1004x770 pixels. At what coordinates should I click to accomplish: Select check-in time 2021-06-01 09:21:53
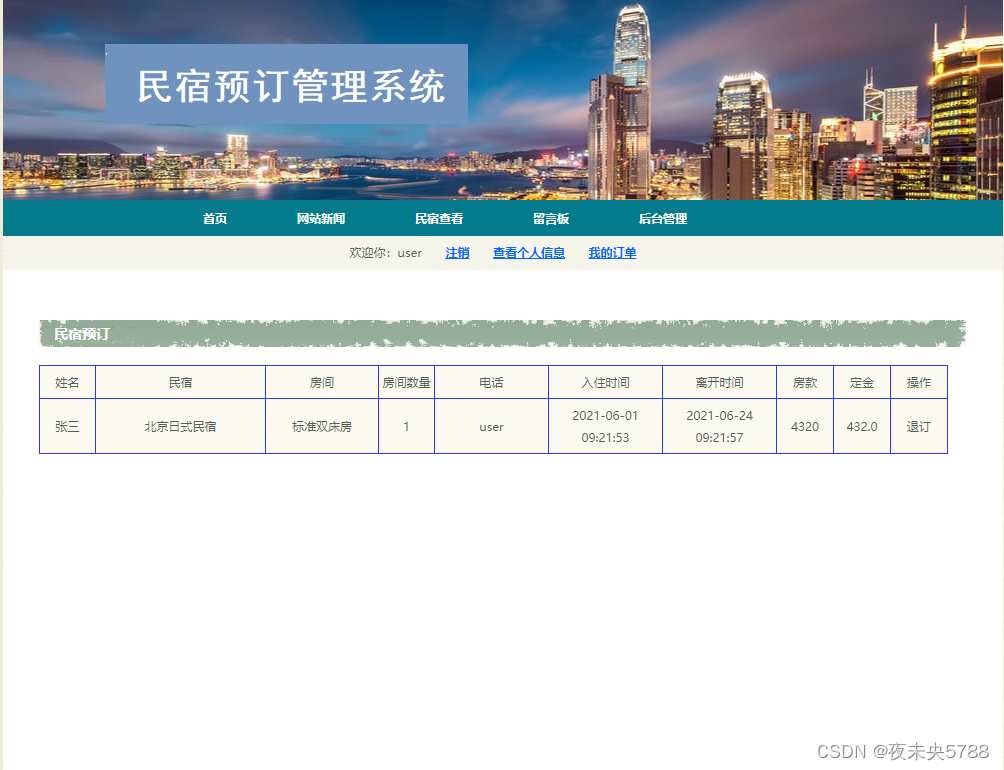[x=605, y=426]
